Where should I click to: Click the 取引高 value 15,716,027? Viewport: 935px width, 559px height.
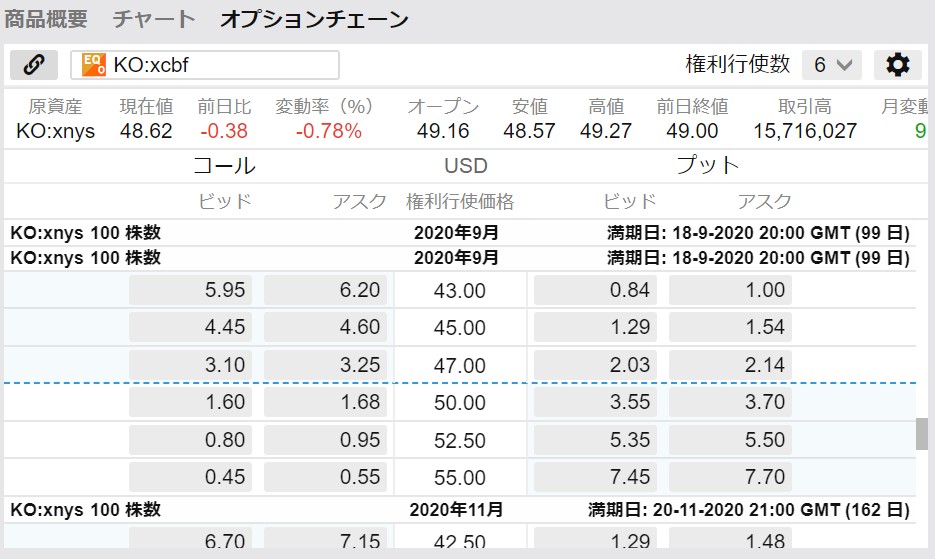point(805,131)
